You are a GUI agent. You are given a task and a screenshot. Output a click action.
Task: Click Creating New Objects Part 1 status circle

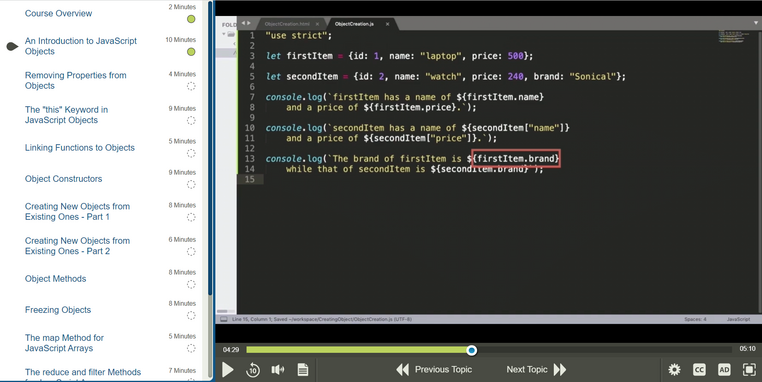(x=191, y=217)
